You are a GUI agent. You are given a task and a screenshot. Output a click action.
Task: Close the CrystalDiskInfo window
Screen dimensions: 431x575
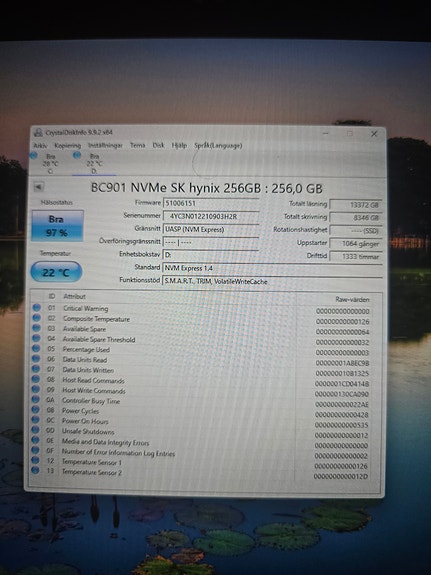(x=374, y=134)
